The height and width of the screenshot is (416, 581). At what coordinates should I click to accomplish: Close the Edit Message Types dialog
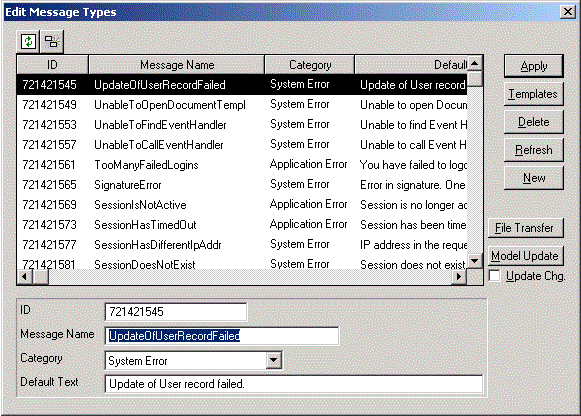568,12
